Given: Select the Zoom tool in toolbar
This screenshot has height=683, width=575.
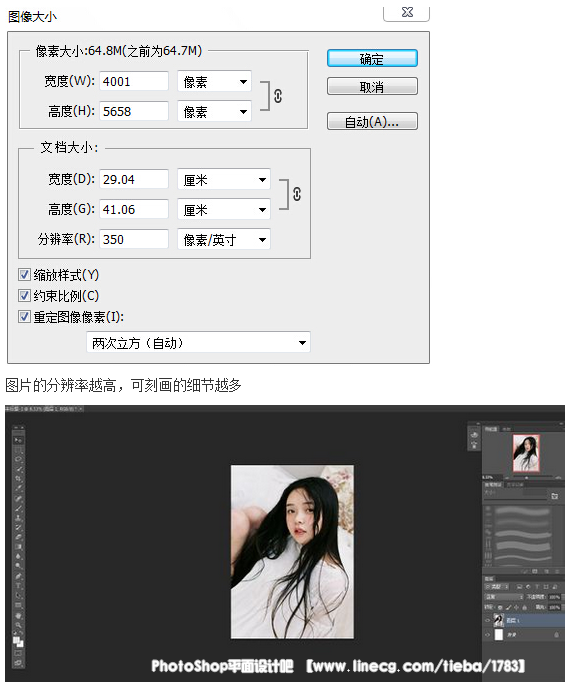Looking at the screenshot, I should tap(18, 625).
